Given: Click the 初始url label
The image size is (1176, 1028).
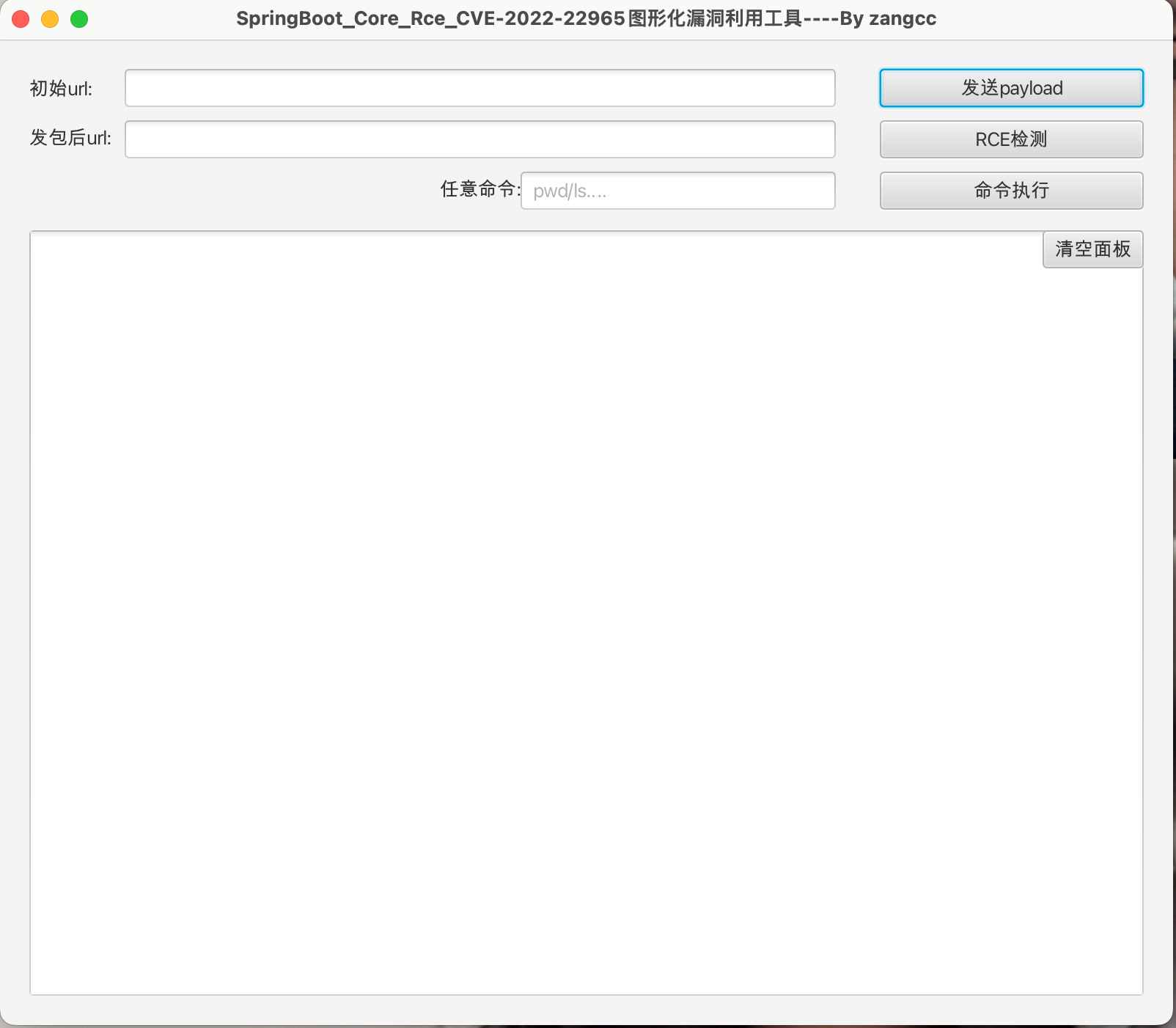Looking at the screenshot, I should coord(61,87).
